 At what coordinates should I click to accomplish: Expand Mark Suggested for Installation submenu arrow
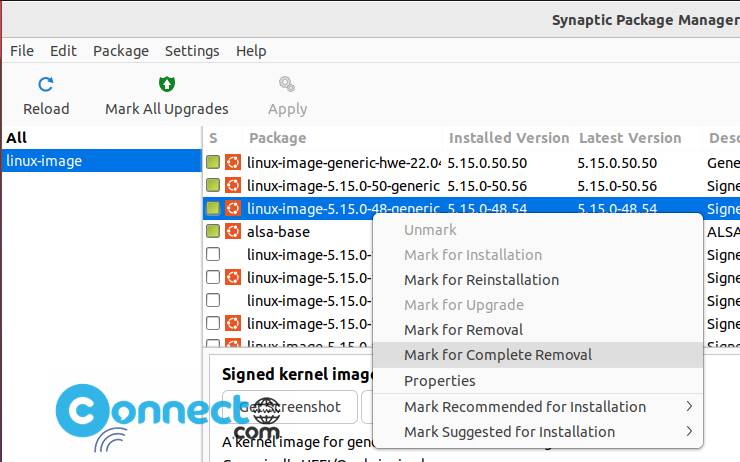pyautogui.click(x=689, y=431)
